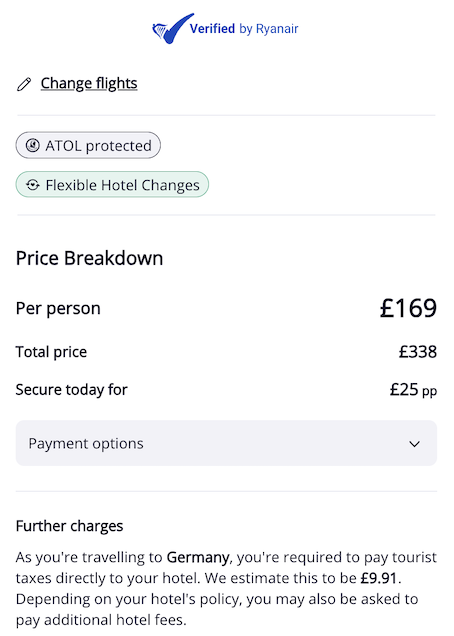Click the £338 total price amount
Screen dimensions: 454x636
tap(418, 352)
